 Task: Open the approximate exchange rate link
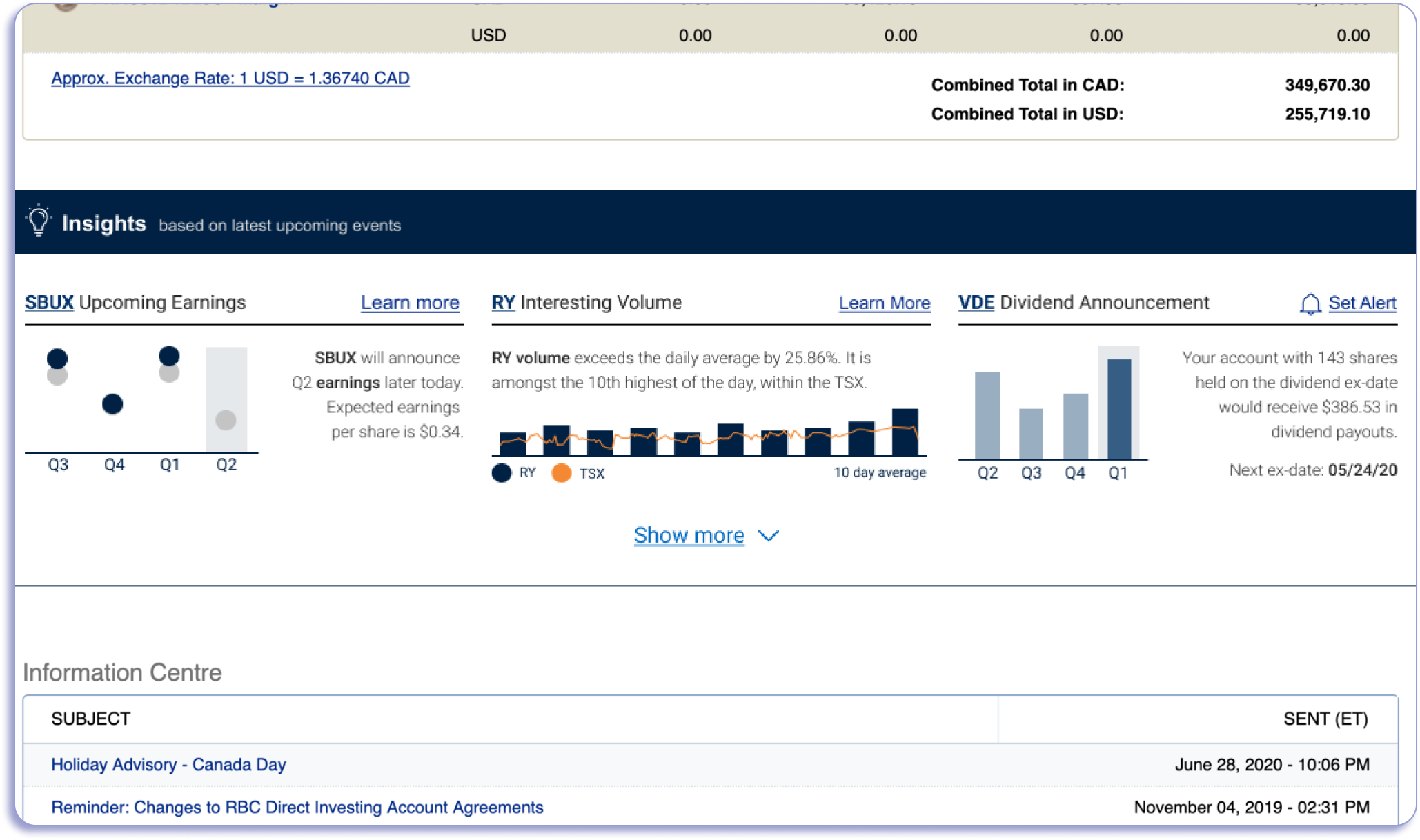coord(230,78)
